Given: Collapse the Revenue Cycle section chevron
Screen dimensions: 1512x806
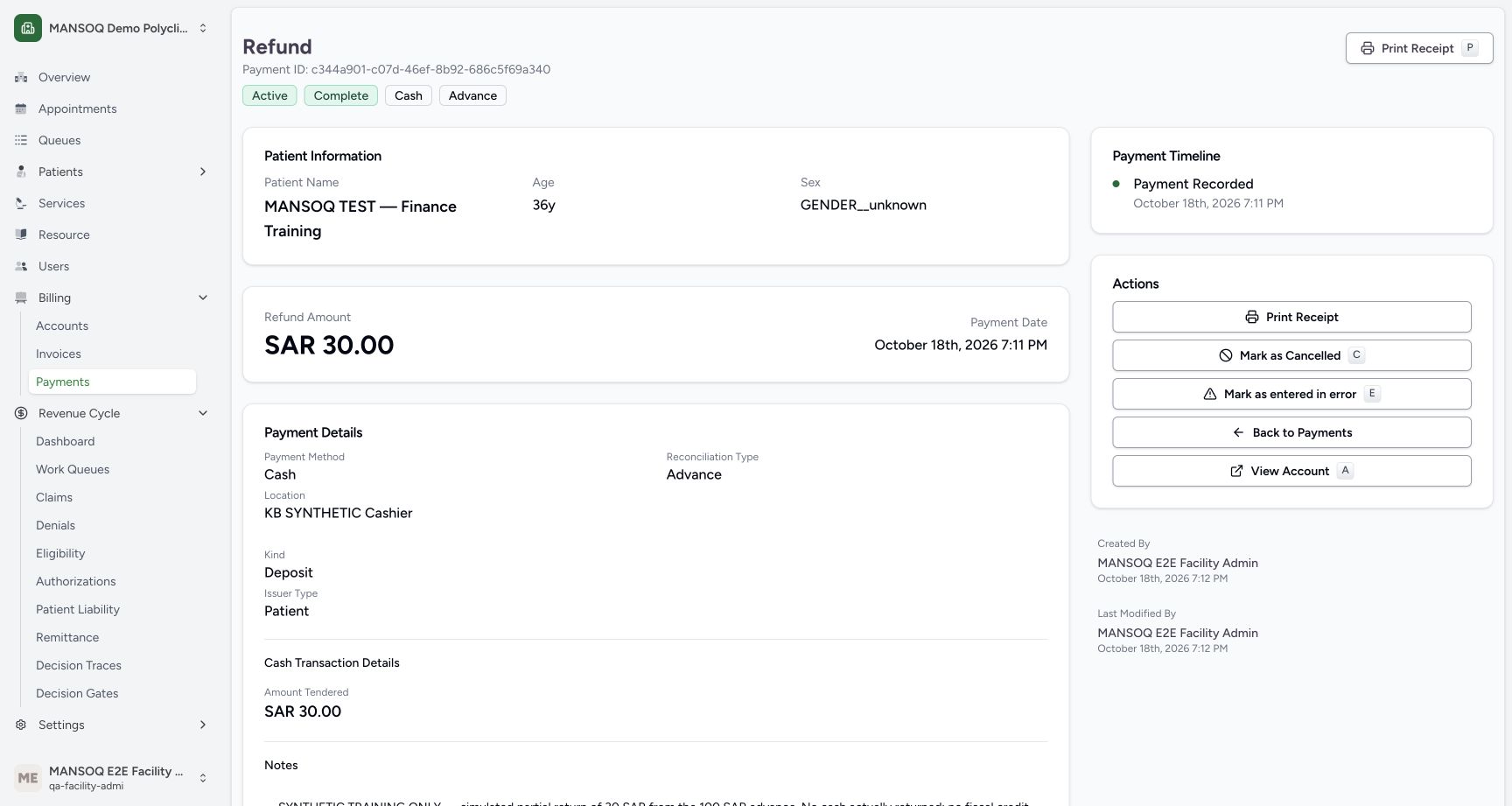Looking at the screenshot, I should pyautogui.click(x=203, y=413).
